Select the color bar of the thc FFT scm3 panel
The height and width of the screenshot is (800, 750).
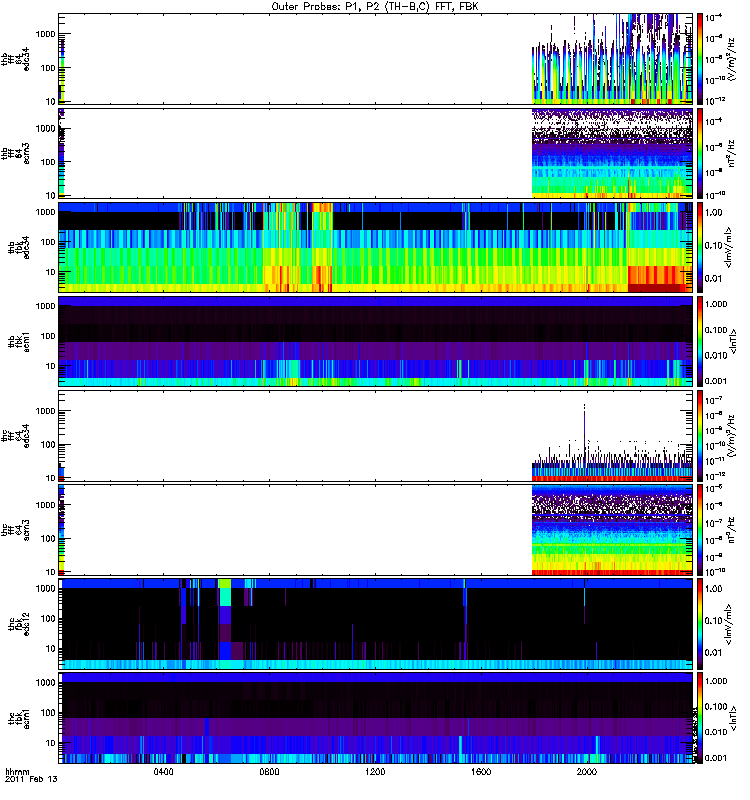tap(702, 530)
